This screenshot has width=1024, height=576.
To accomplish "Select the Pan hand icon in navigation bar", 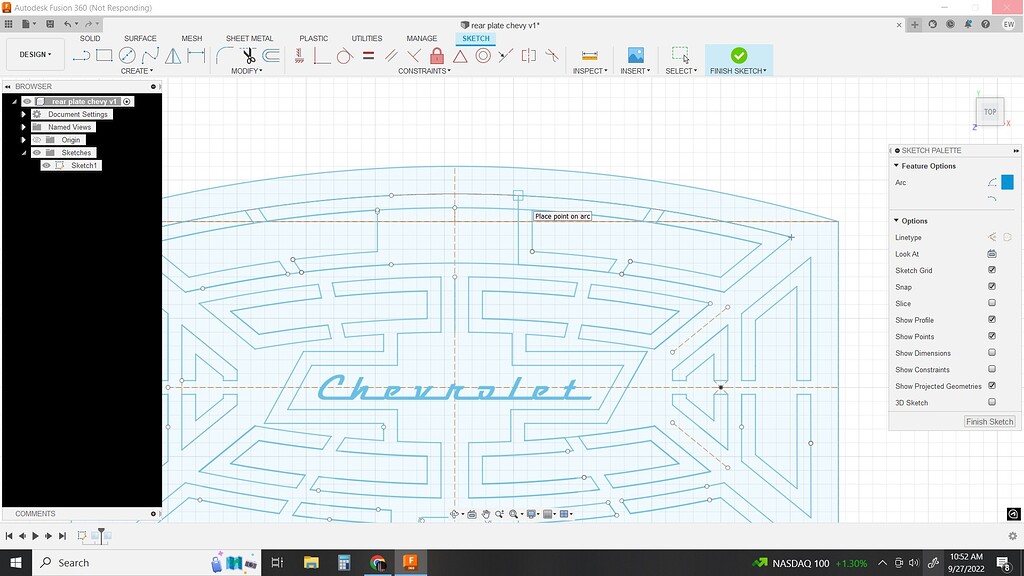I will (487, 514).
